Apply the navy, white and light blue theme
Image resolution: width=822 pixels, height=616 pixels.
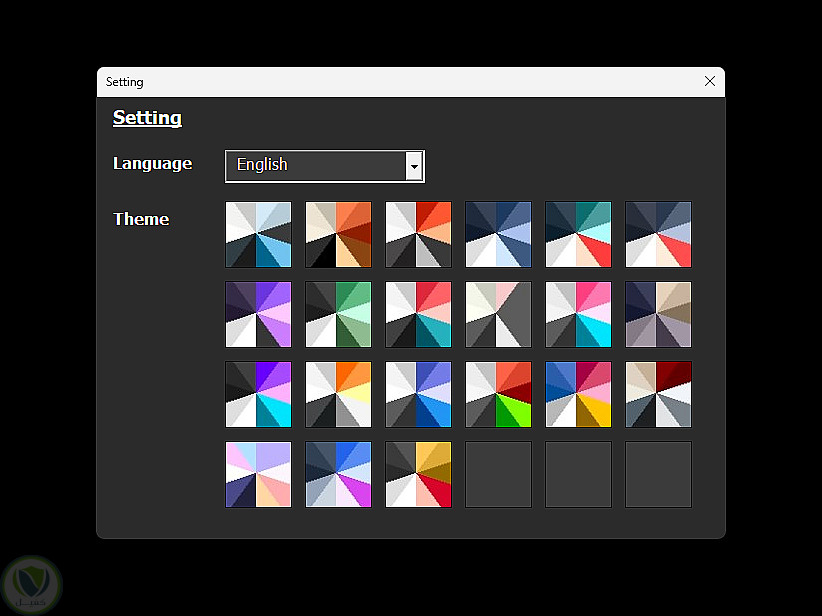coord(498,234)
